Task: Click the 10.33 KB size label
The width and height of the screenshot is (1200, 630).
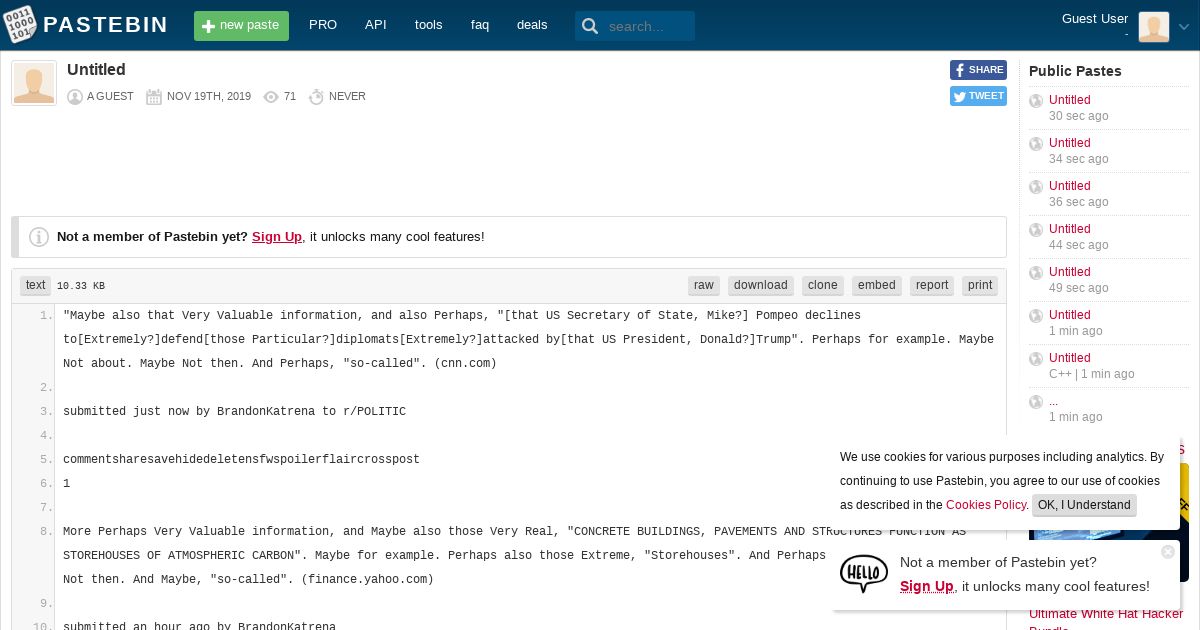Action: click(x=81, y=286)
